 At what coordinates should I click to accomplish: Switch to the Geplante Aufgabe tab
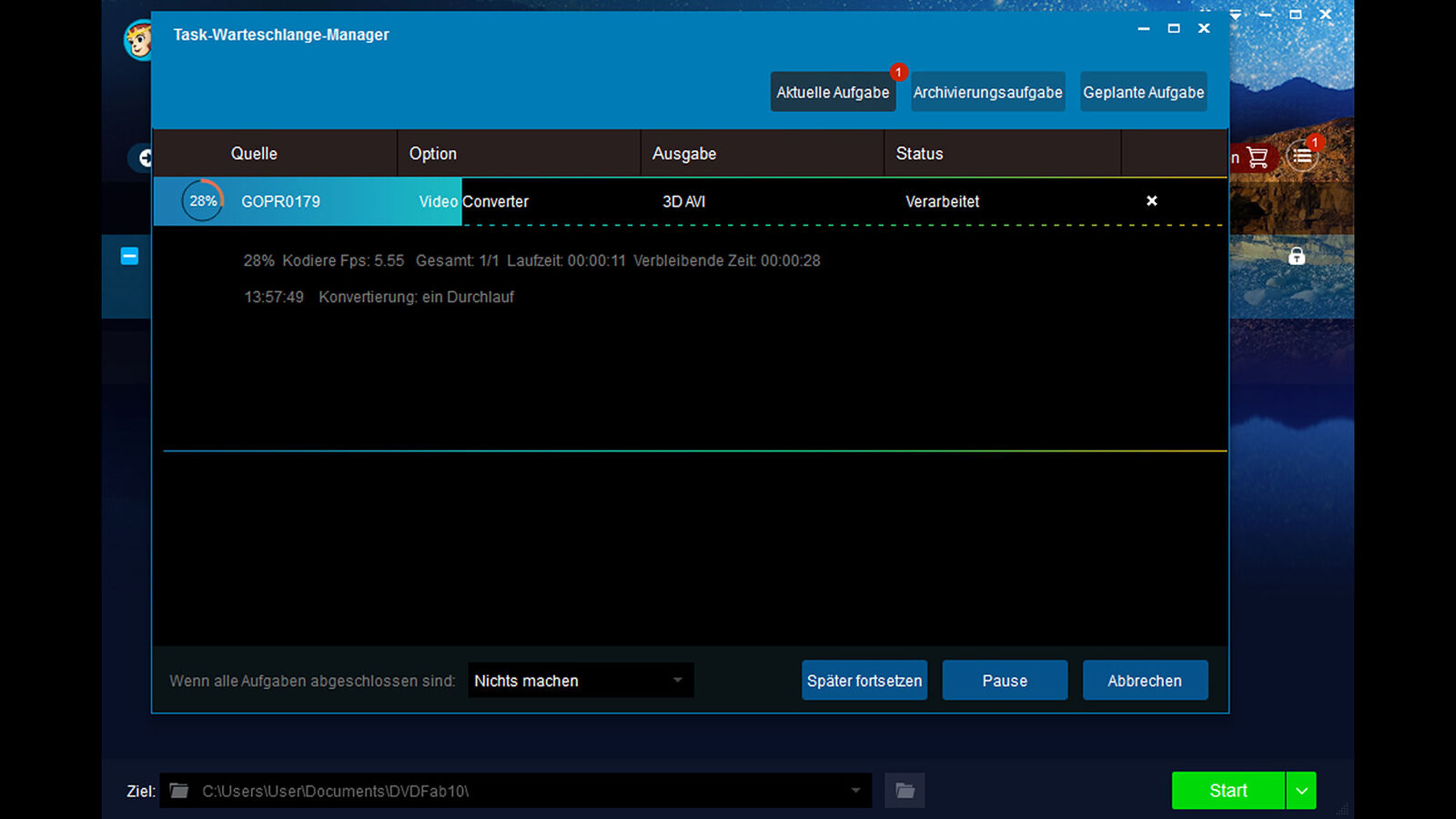[x=1143, y=92]
